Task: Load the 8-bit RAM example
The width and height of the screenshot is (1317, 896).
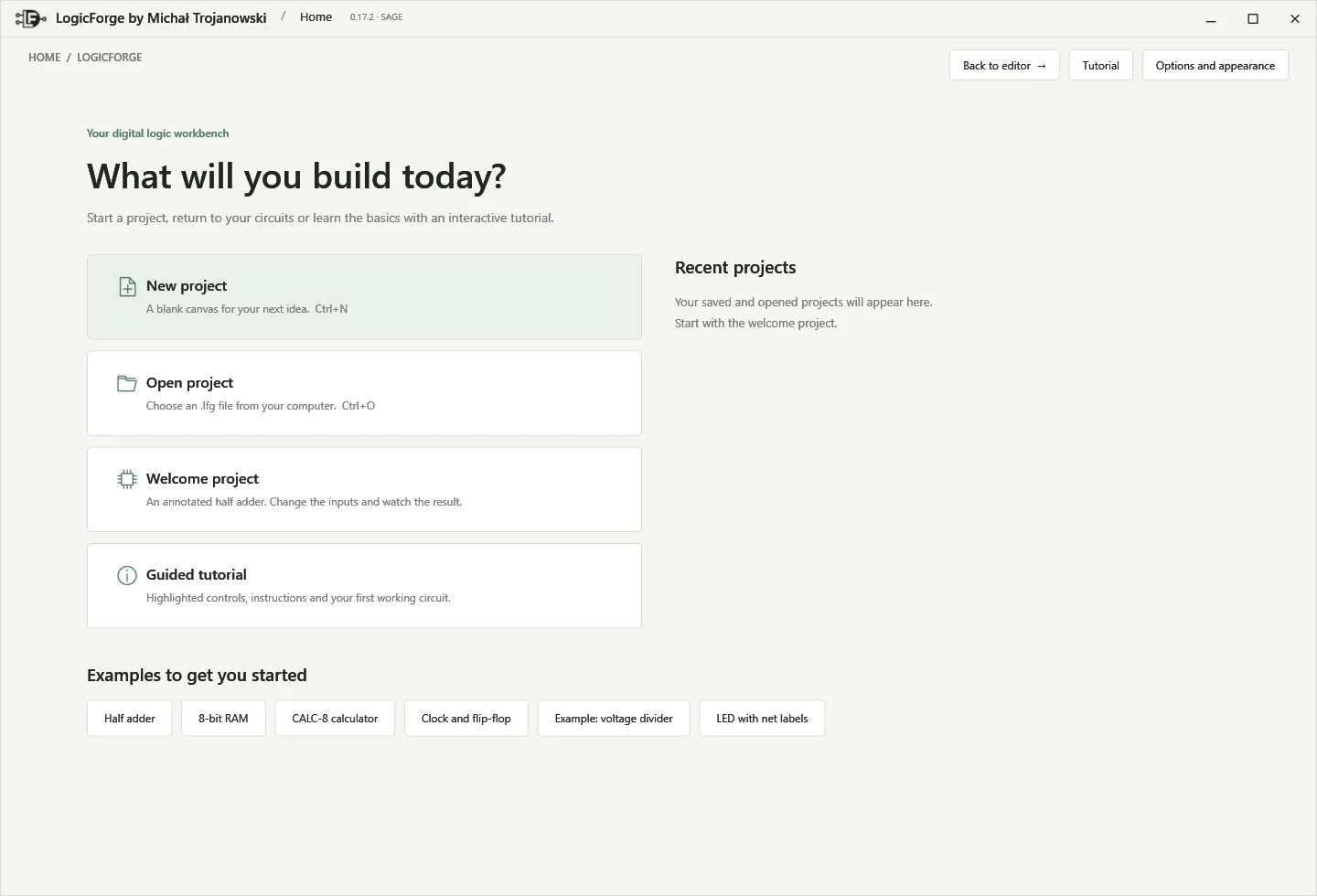Action: tap(223, 719)
